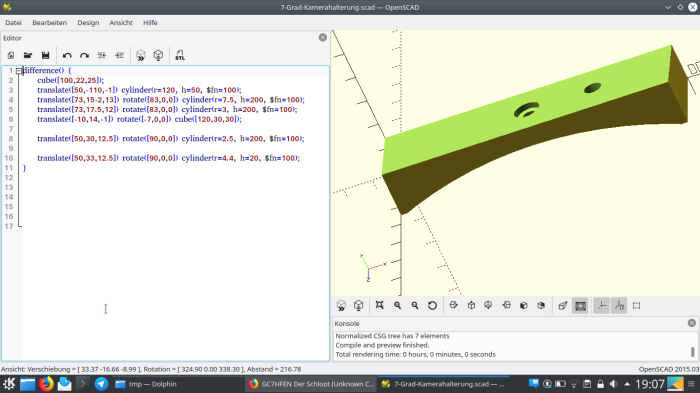Save the file with the floppy disk icon
Viewport: 700px width, 393px height.
(x=46, y=55)
